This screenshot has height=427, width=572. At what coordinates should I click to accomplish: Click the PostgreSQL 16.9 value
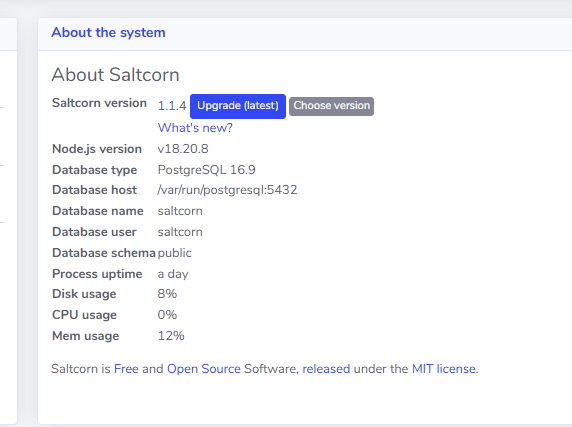pos(206,170)
